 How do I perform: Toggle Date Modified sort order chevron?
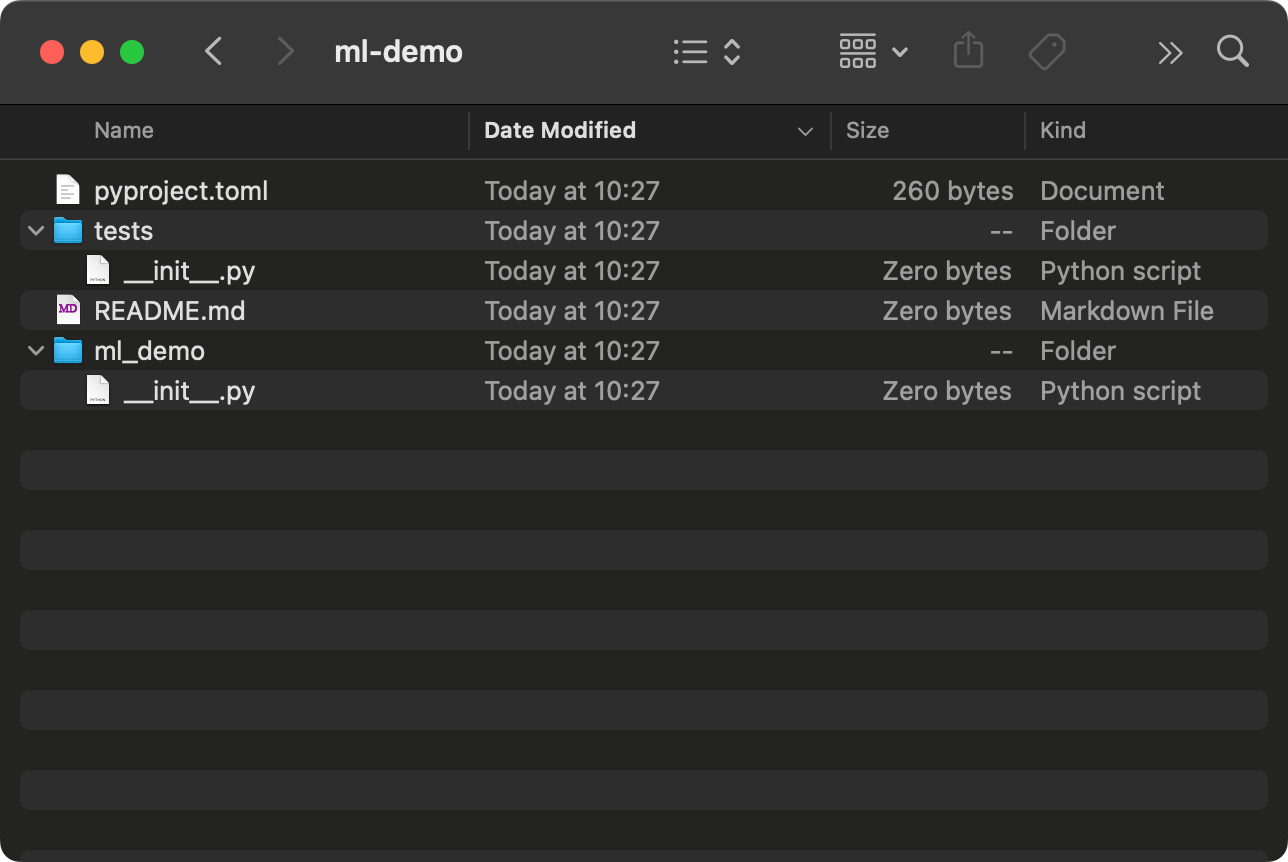click(805, 132)
